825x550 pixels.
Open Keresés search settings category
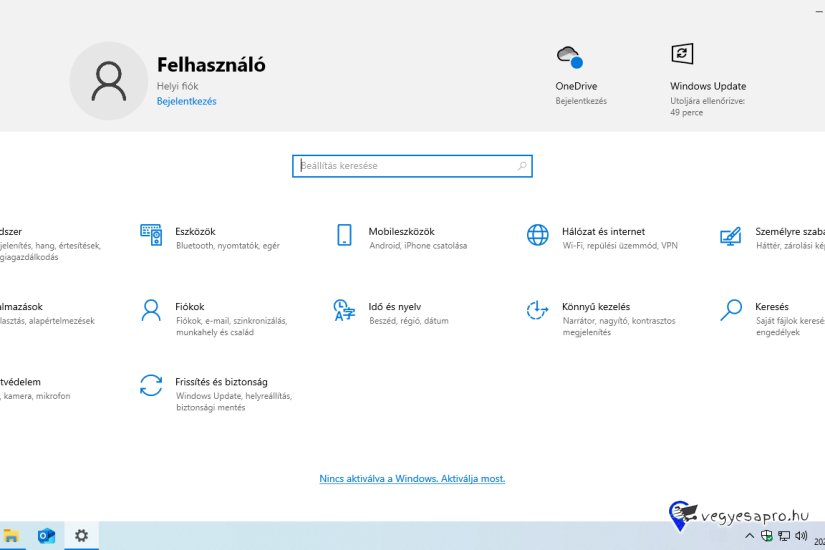(x=772, y=307)
